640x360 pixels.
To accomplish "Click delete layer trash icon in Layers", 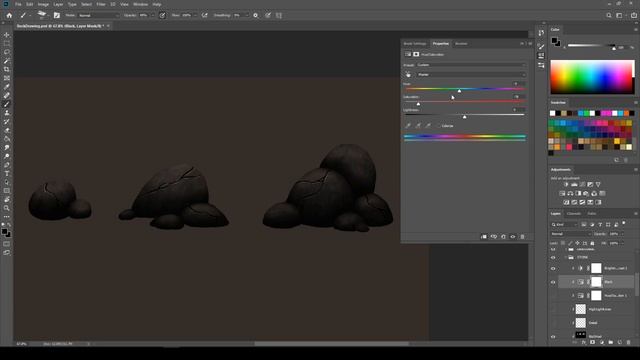I will [x=629, y=342].
